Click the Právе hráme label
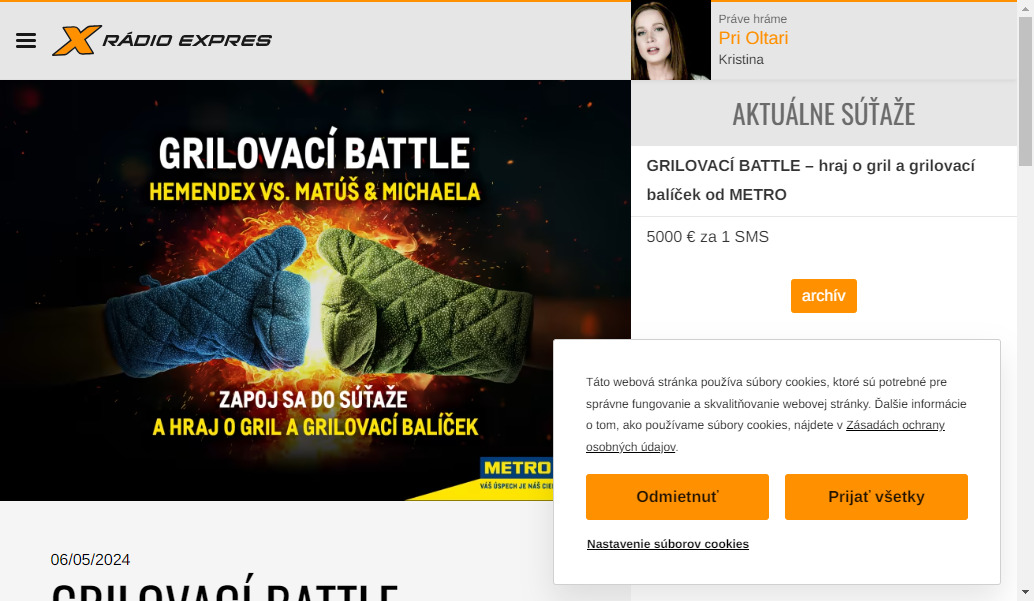Screen dimensions: 1034x601 (x=752, y=19)
